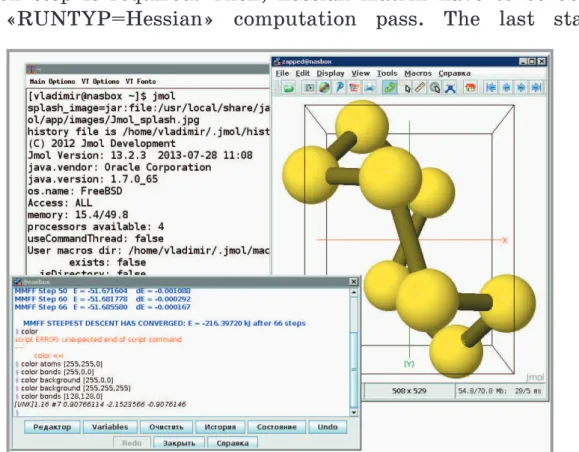Click the blue P POV-Ray render icon
The image size is (579, 452).
pos(339,88)
